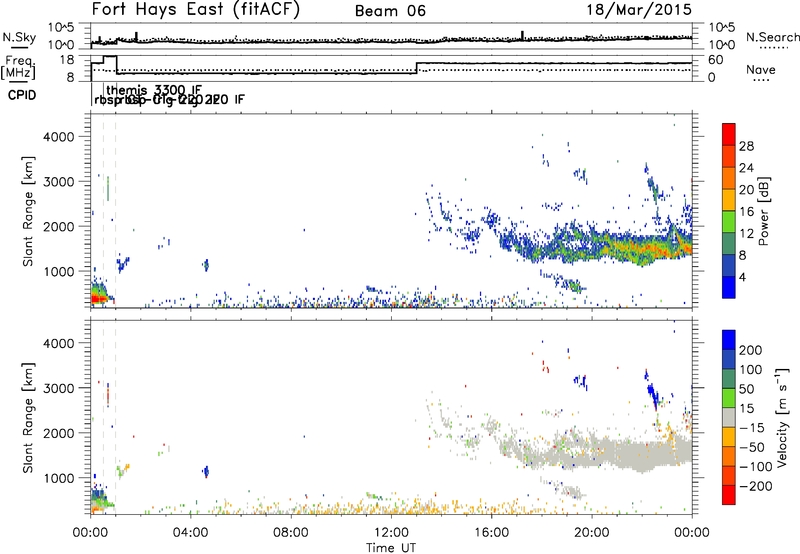
Task: Click the "4" label on Power colorbar
Action: 743,277
